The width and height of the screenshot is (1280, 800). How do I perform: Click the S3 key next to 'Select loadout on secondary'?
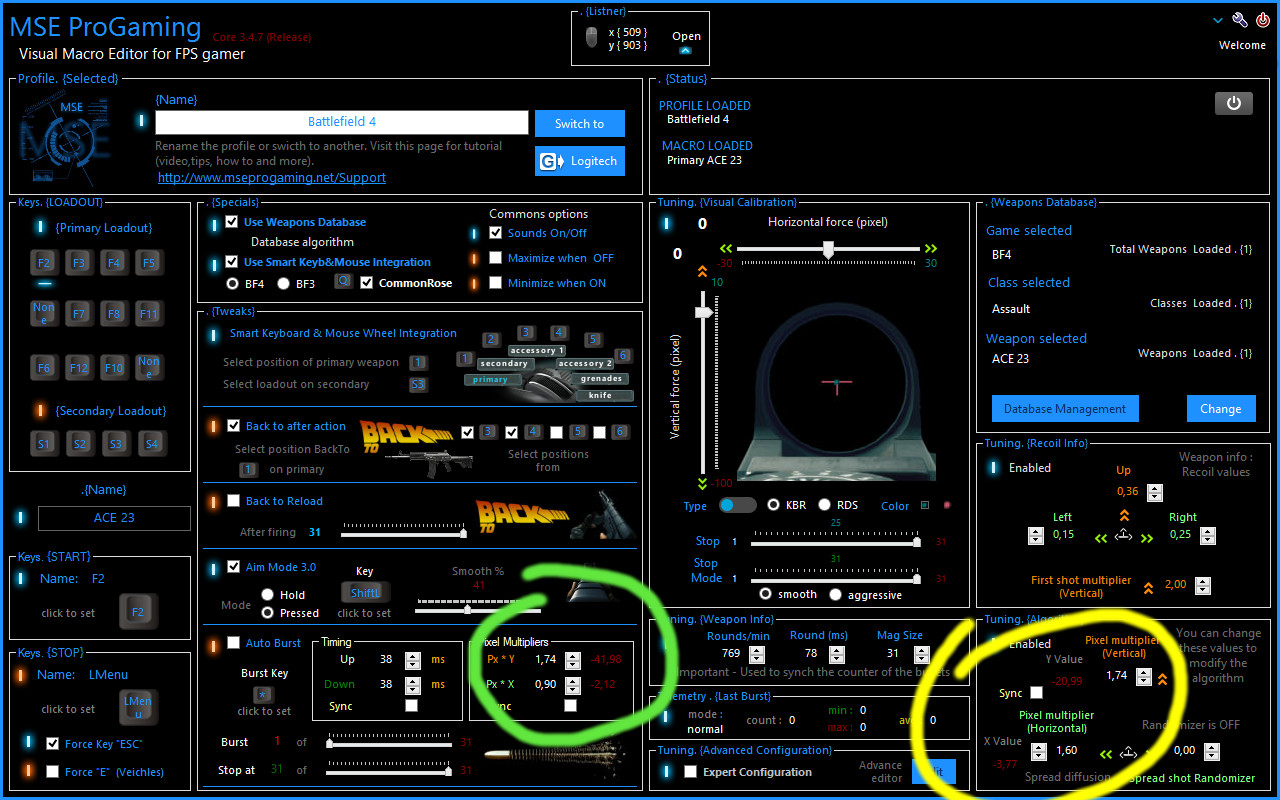click(417, 384)
